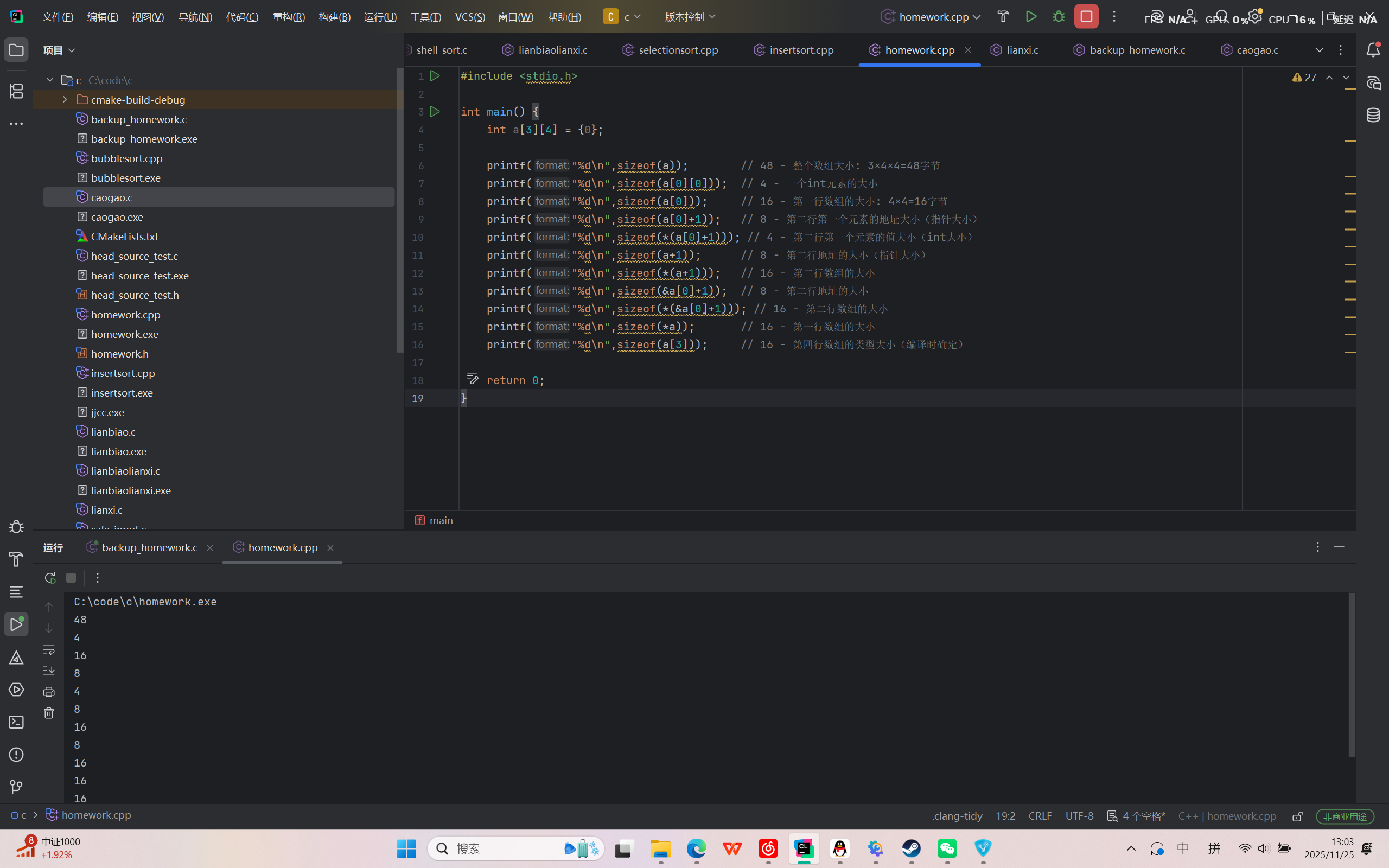Viewport: 1389px width, 868px height.
Task: Stop the running program with red square
Action: tap(1086, 17)
